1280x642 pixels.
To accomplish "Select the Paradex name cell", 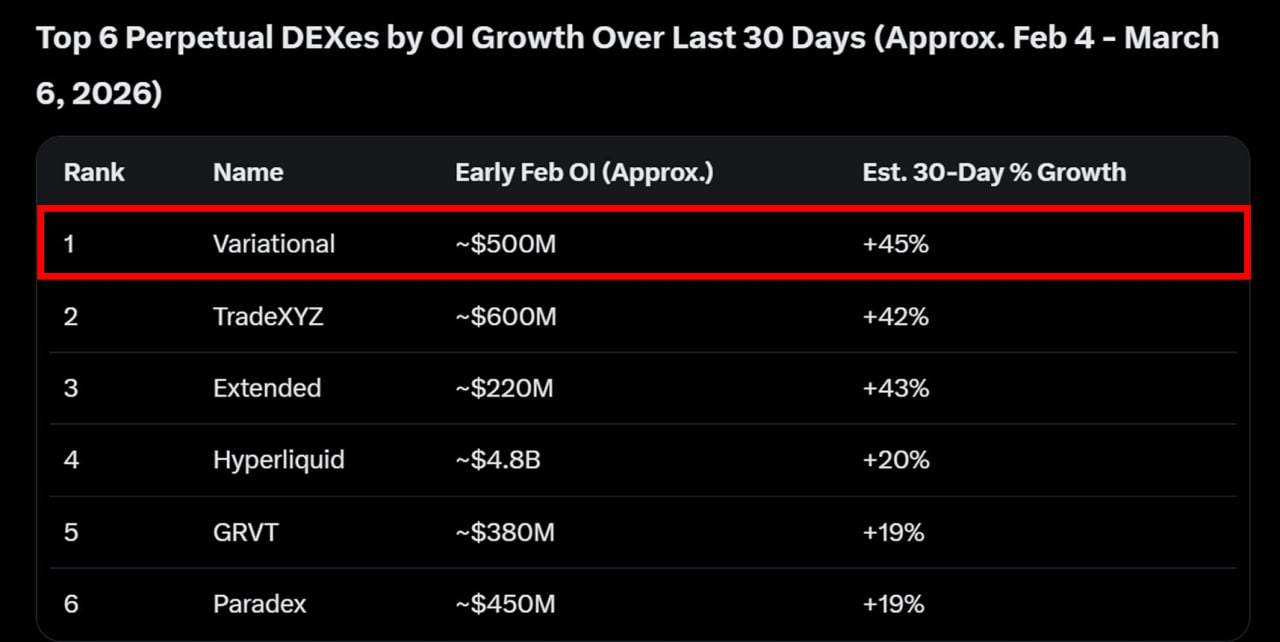I will (x=260, y=604).
